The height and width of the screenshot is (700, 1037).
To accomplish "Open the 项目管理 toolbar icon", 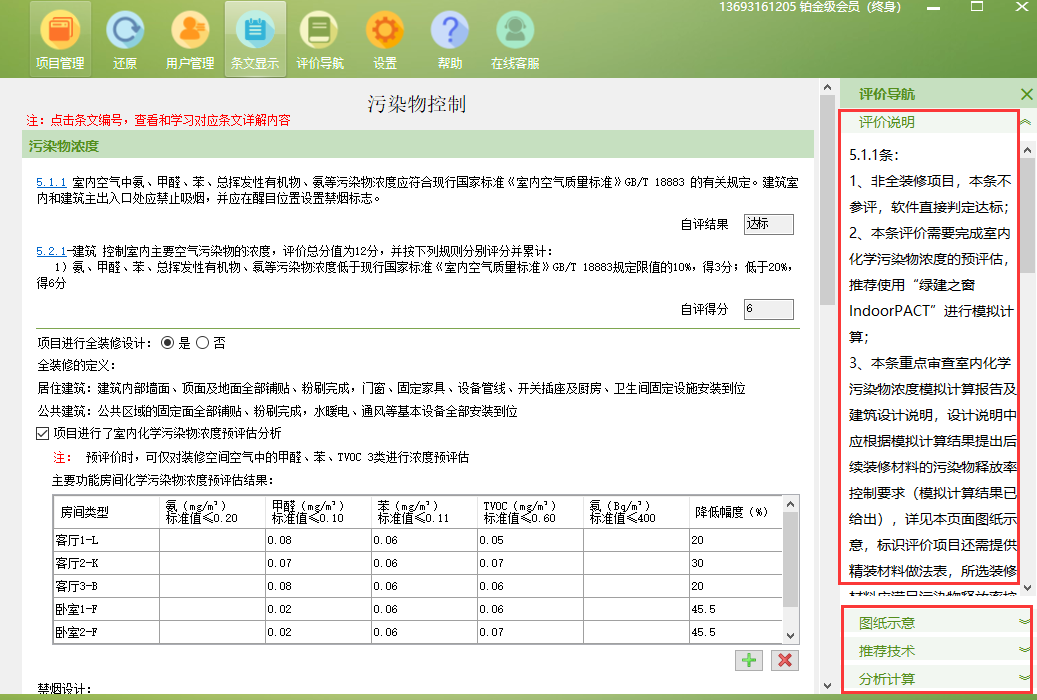I will click(60, 40).
